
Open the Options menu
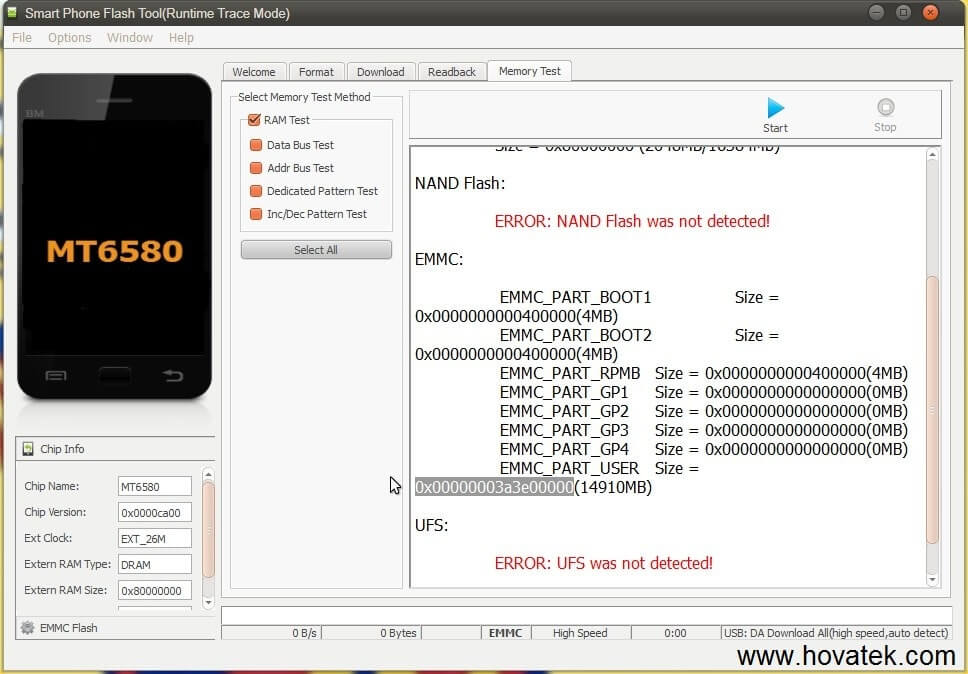tap(69, 37)
